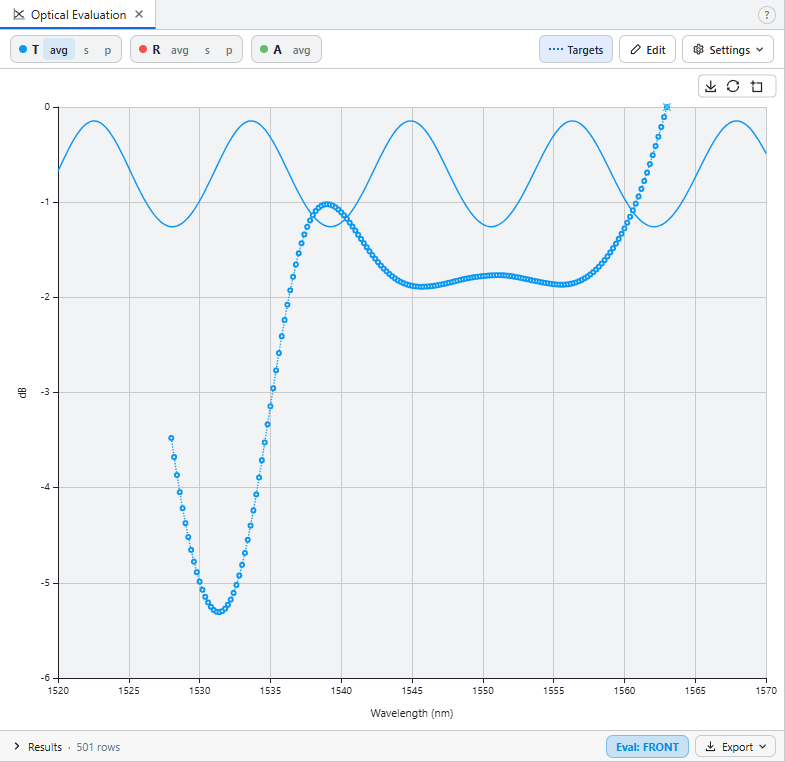Click the T label in legend
The image size is (785, 762).
pos(35,50)
